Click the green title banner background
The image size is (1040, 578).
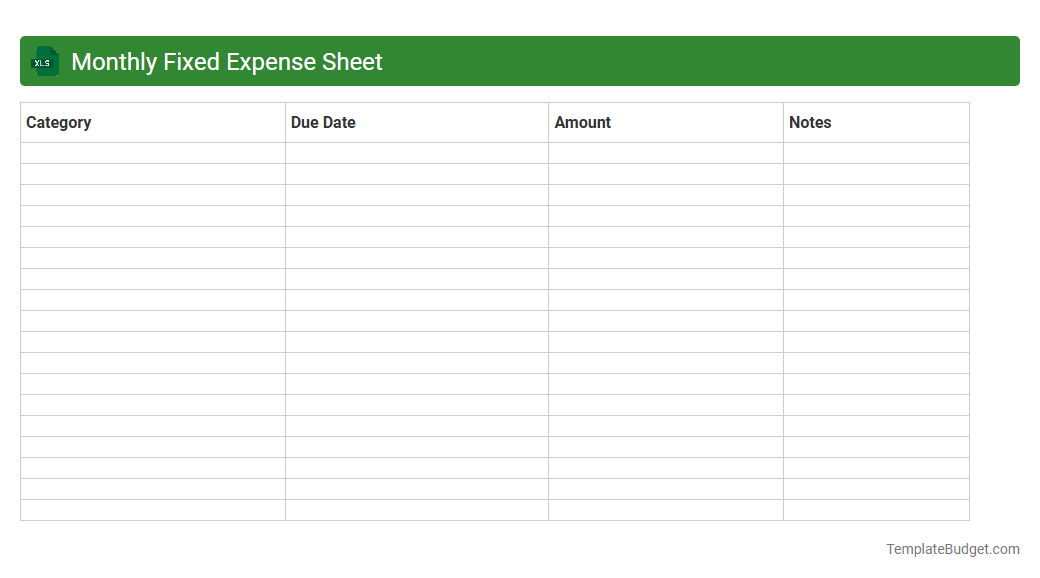650,61
